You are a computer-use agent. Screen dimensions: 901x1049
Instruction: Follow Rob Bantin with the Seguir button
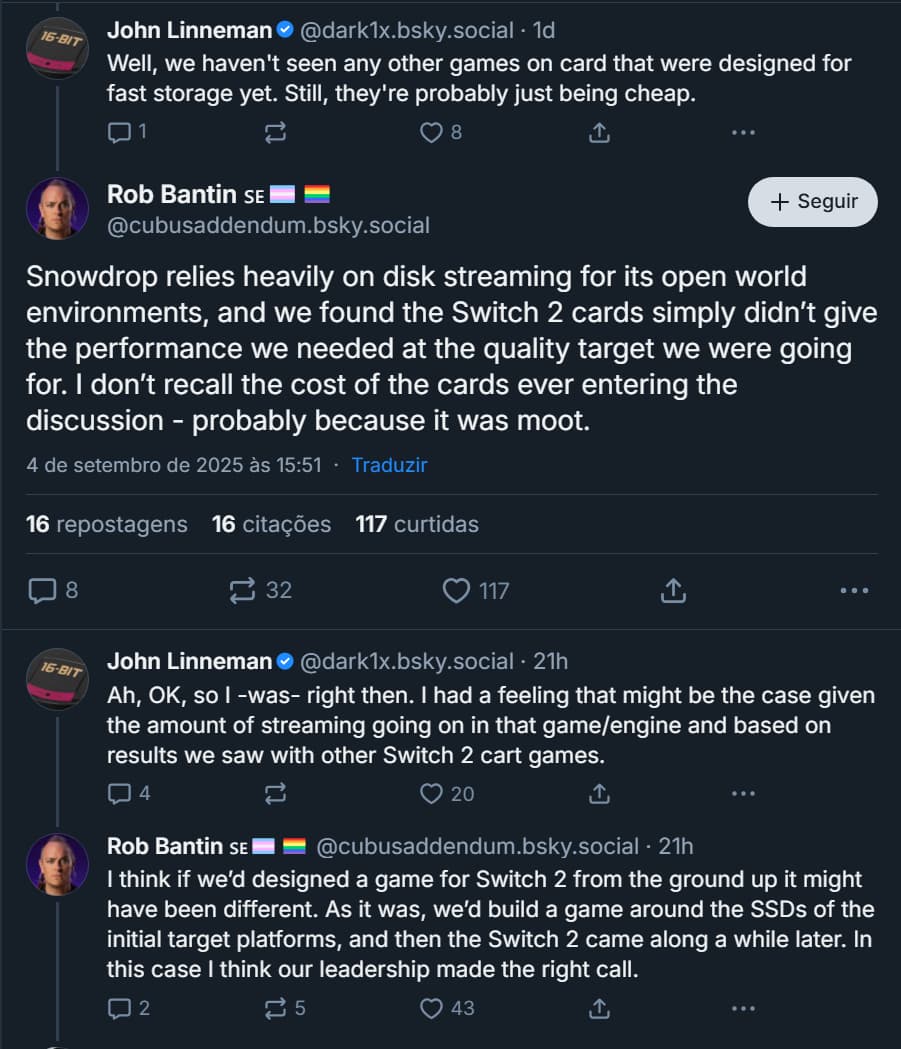click(x=812, y=201)
